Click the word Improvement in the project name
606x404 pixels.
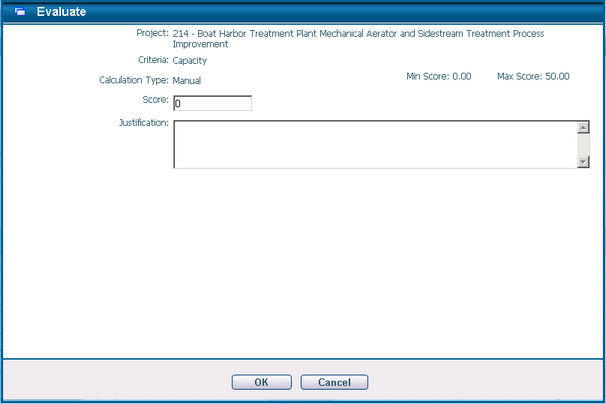(201, 45)
